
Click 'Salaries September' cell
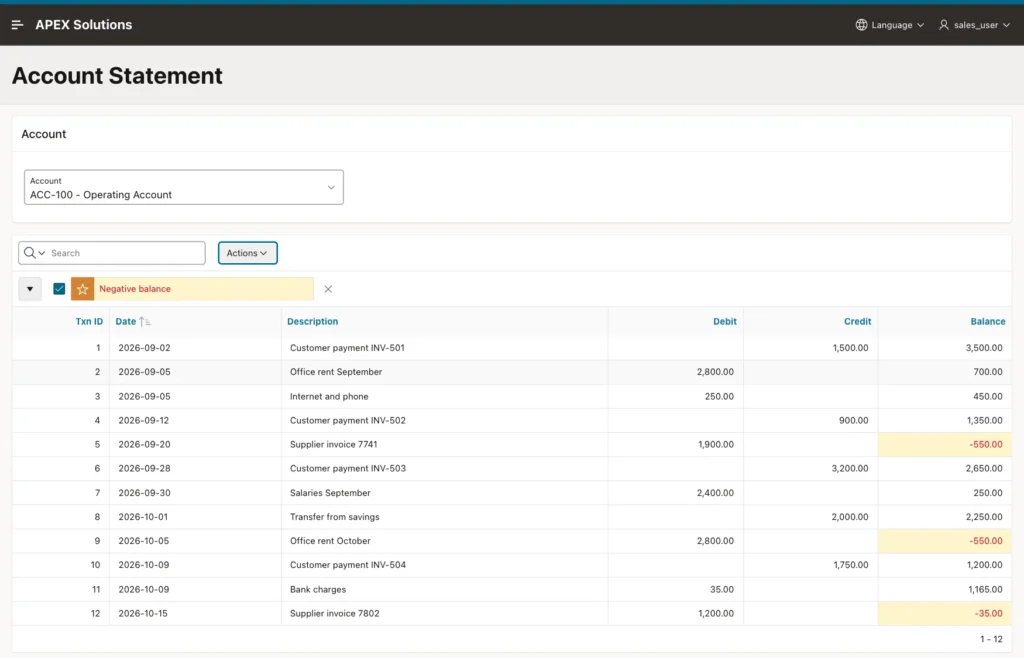(x=330, y=493)
